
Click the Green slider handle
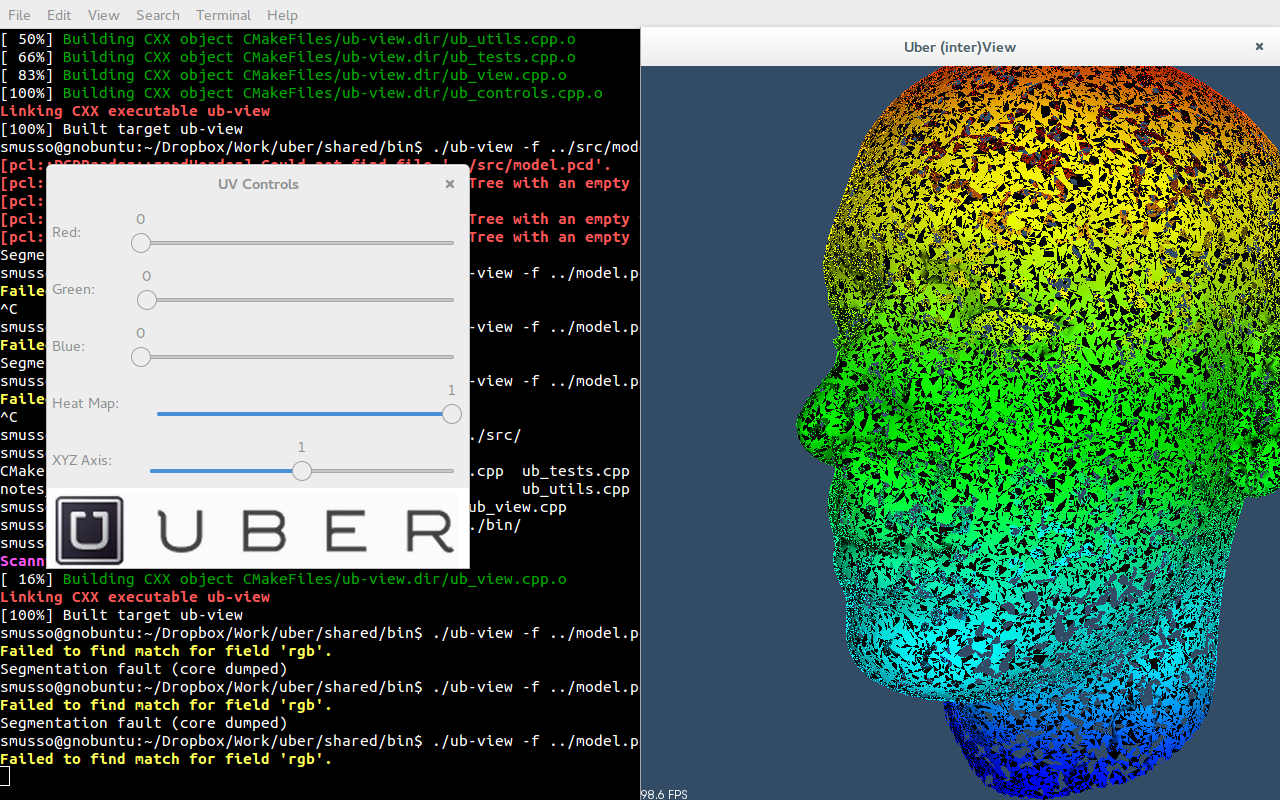pos(147,300)
